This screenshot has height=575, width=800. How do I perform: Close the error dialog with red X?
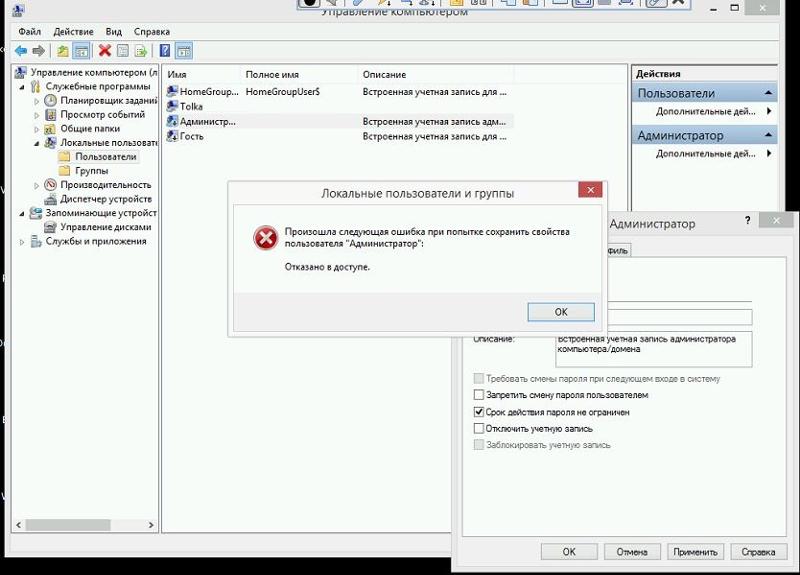[x=590, y=190]
